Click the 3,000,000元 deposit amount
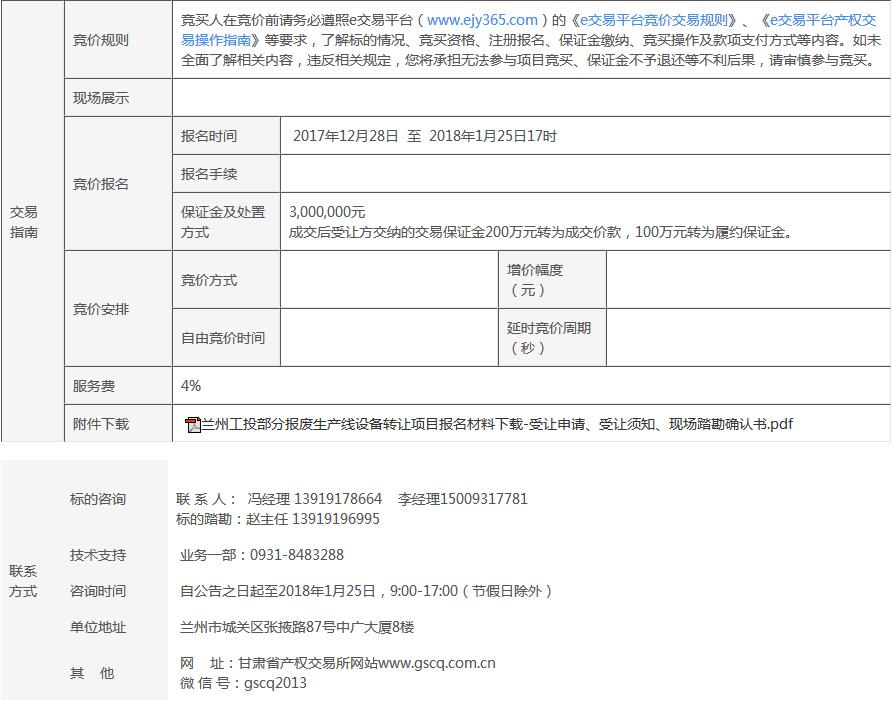 coord(327,212)
